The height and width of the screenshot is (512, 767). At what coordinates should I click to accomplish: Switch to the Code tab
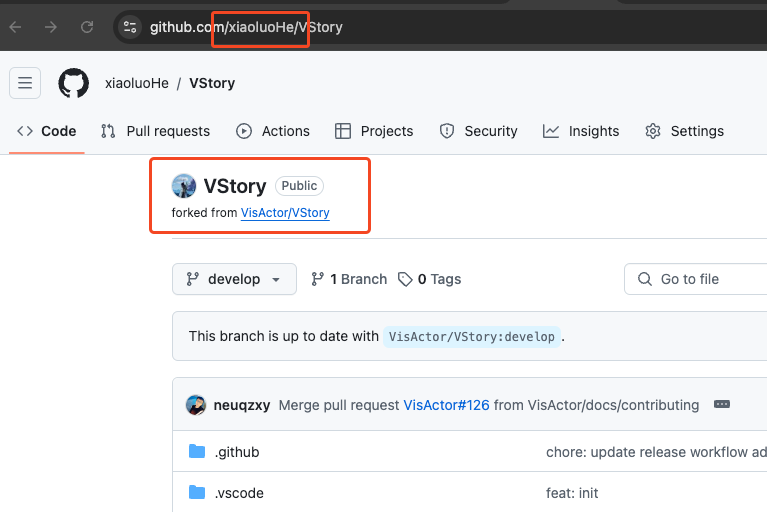pyautogui.click(x=47, y=131)
